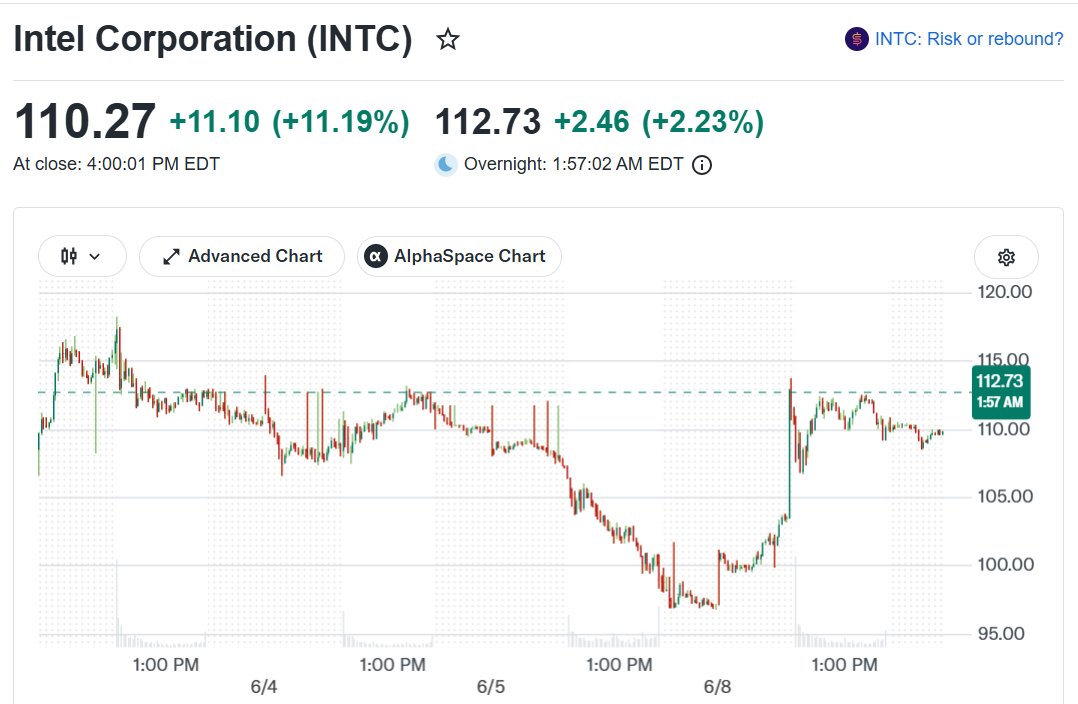Image resolution: width=1078 pixels, height=704 pixels.
Task: Click the closing price 110.27
Action: [85, 122]
